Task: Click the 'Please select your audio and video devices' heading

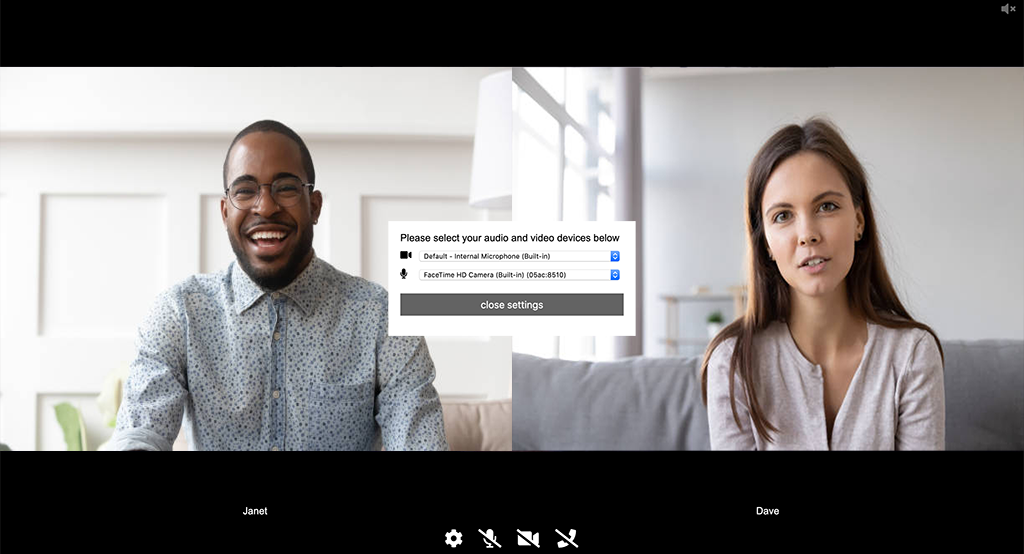Action: pos(509,238)
